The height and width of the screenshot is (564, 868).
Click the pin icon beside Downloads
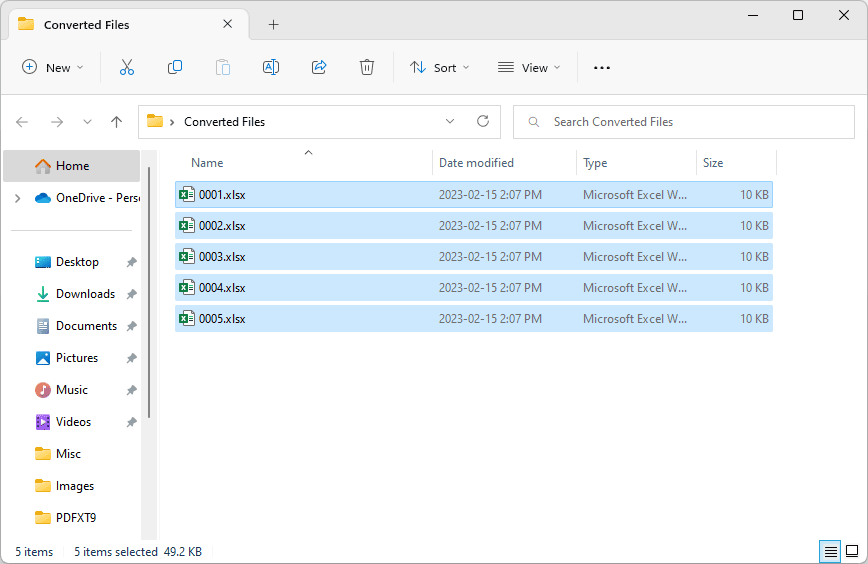pos(131,294)
